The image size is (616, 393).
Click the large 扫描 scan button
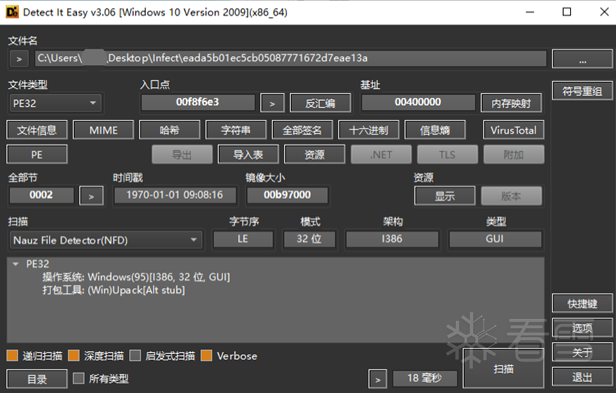(x=504, y=368)
